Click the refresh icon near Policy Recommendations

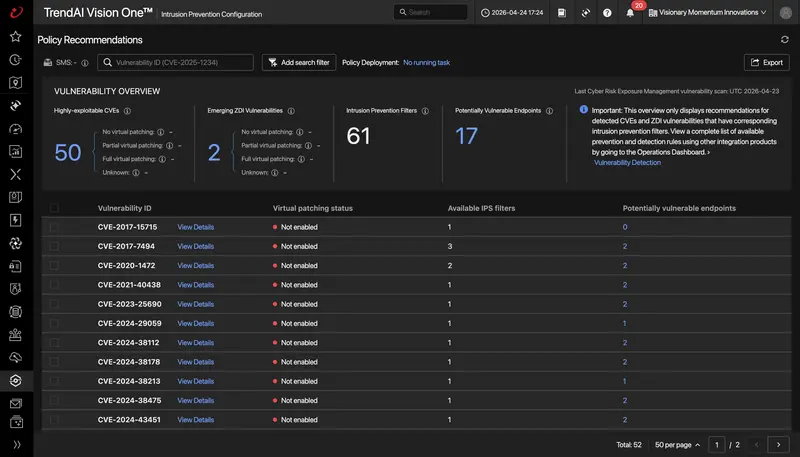click(x=785, y=40)
